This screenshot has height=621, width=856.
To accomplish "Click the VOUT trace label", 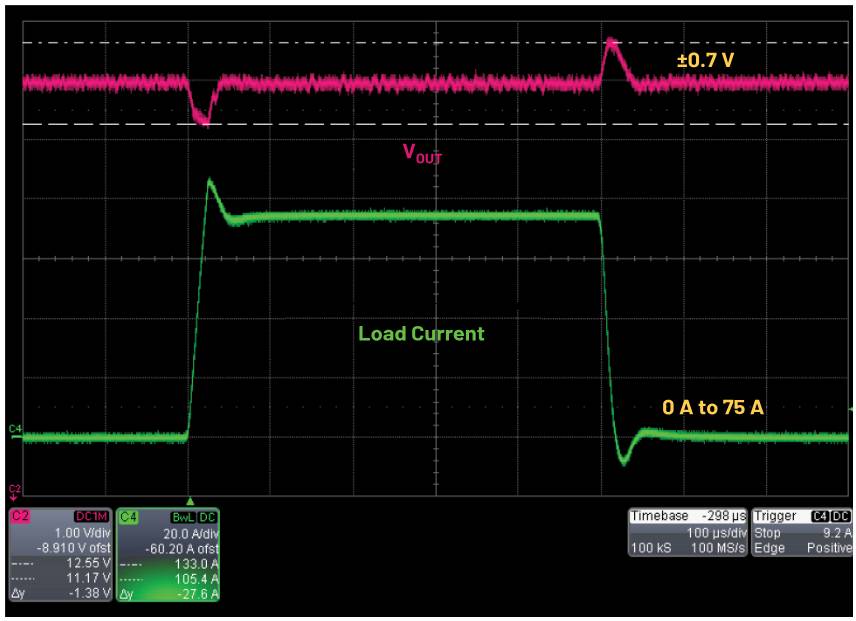I will point(421,153).
